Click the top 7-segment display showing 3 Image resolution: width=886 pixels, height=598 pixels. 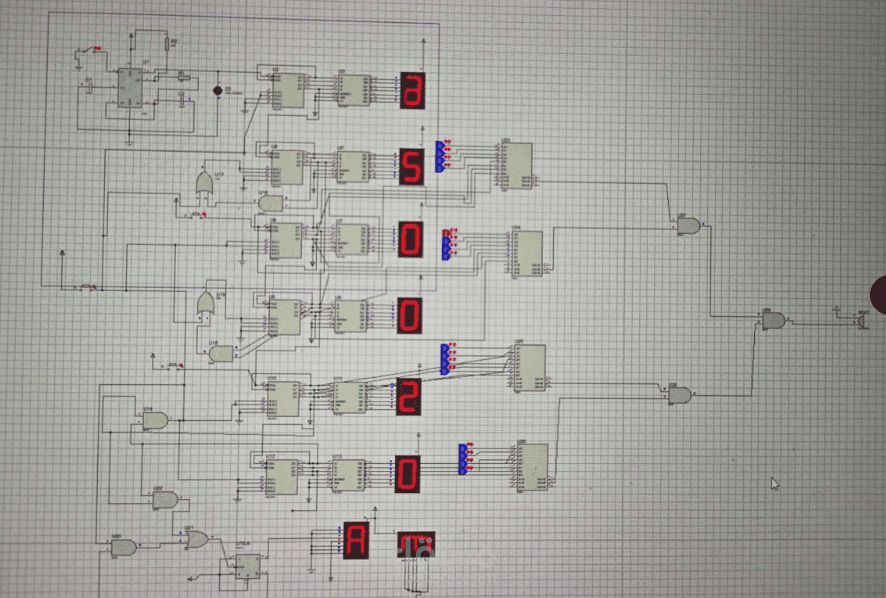tap(415, 90)
